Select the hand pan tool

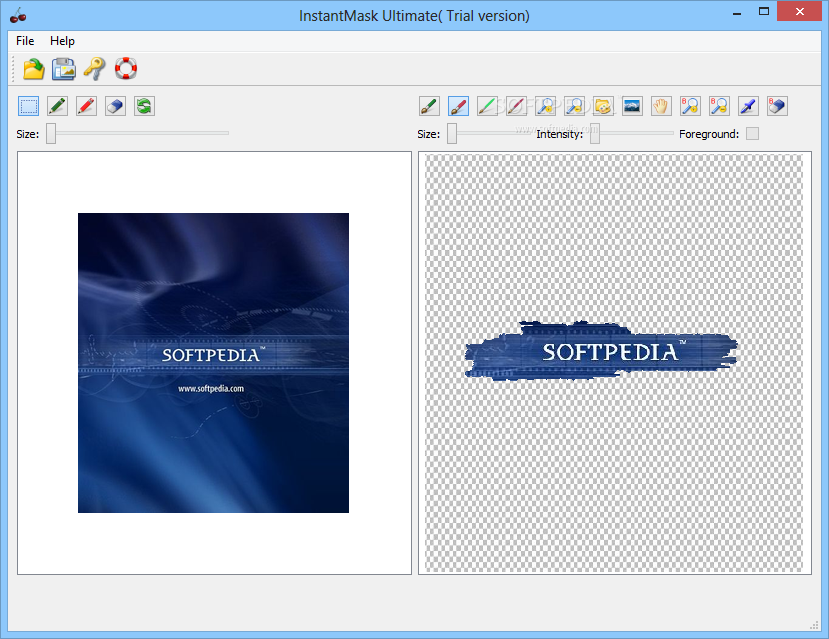click(661, 106)
